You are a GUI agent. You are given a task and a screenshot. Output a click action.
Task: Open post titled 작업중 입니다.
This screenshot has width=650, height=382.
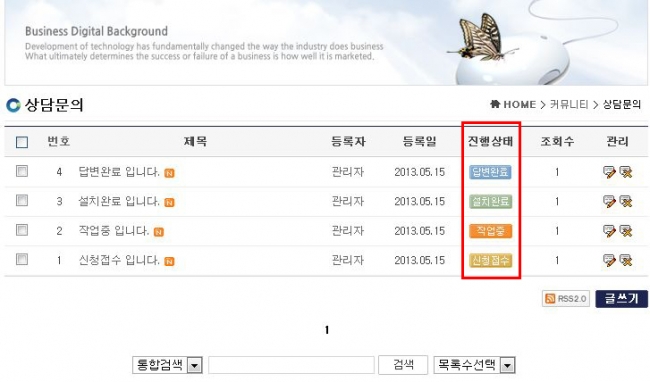114,230
